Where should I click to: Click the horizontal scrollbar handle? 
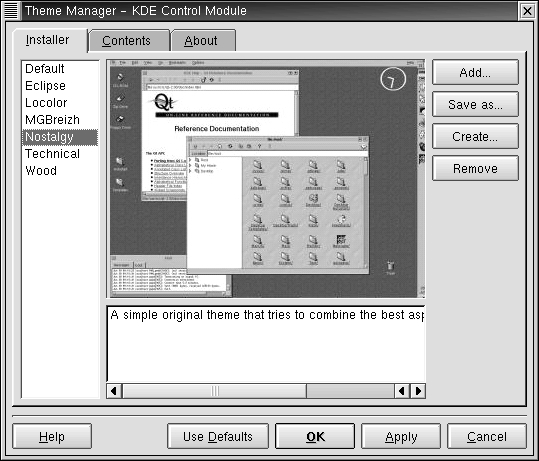(214, 391)
